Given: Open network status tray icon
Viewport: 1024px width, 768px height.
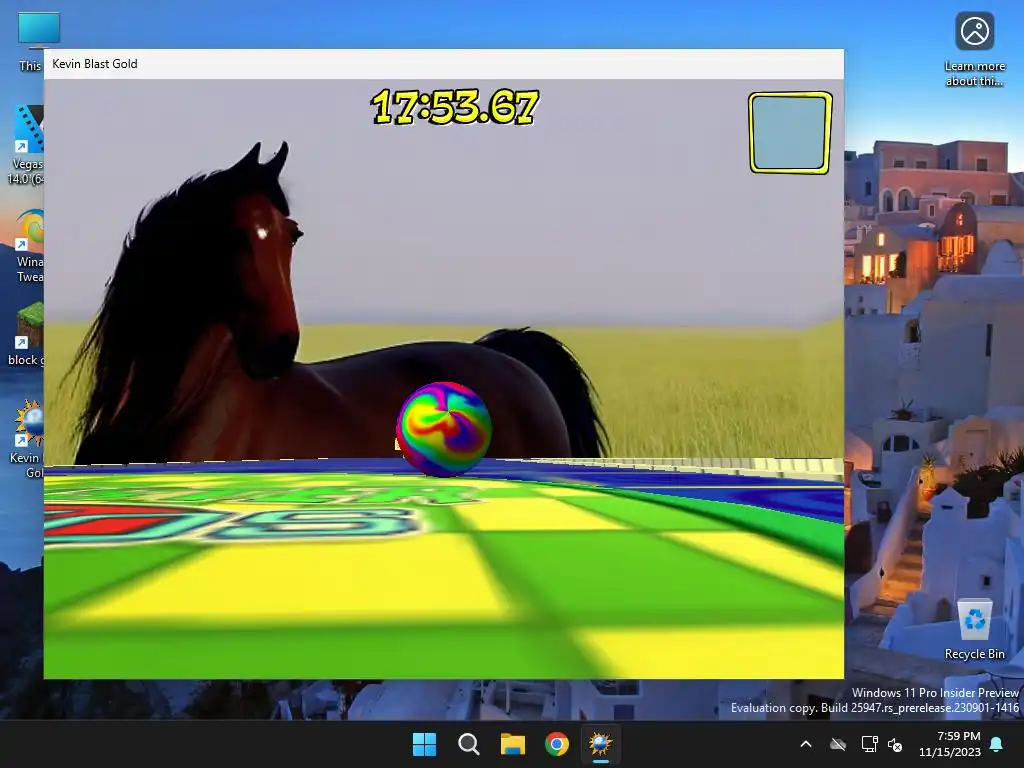Looking at the screenshot, I should [869, 744].
